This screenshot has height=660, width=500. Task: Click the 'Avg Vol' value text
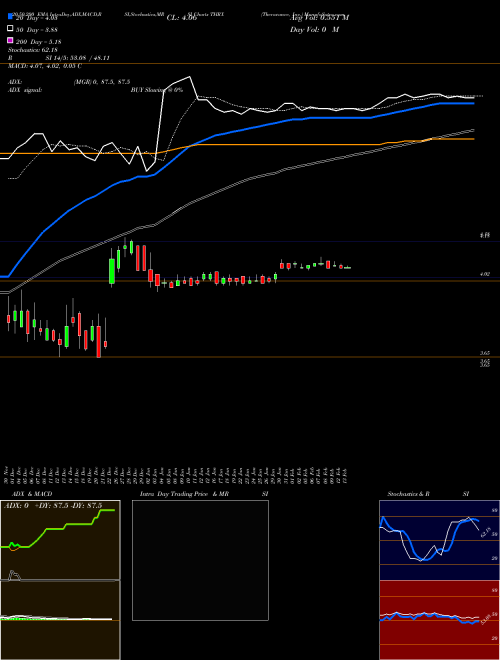319,18
